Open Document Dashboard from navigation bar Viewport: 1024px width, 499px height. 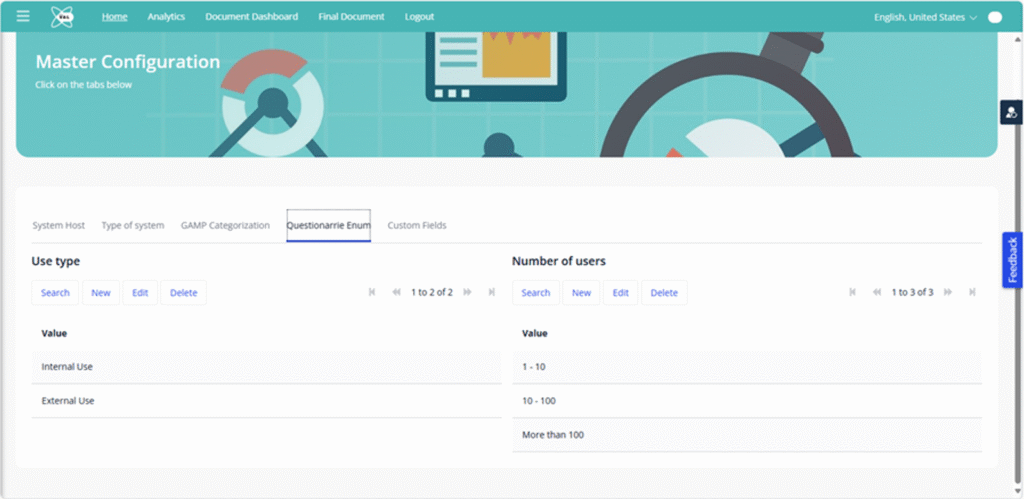251,17
